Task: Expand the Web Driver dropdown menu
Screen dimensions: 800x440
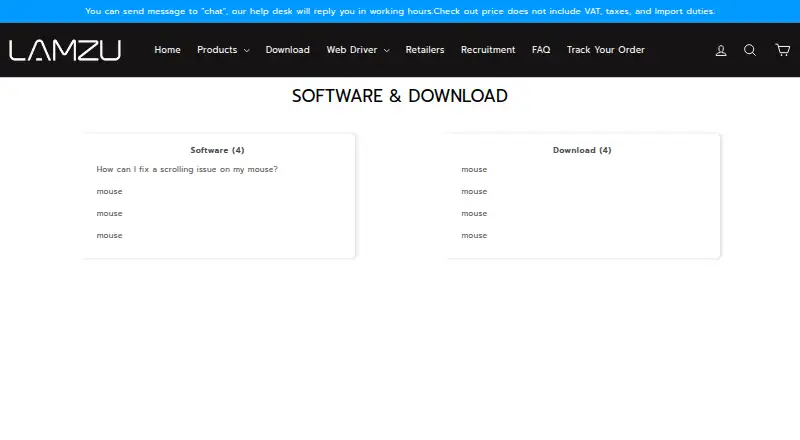Action: tap(358, 50)
